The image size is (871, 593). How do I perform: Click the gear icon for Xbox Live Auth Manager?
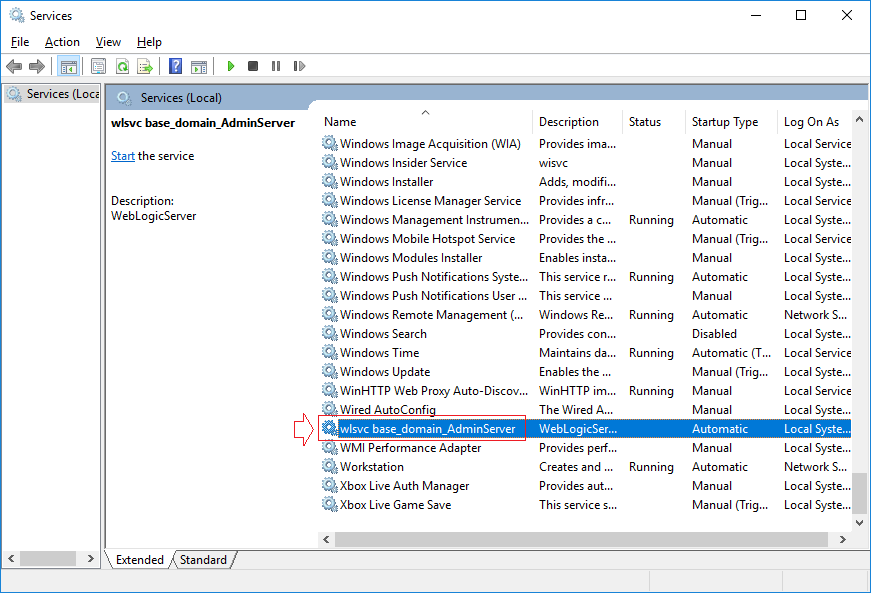pos(329,485)
